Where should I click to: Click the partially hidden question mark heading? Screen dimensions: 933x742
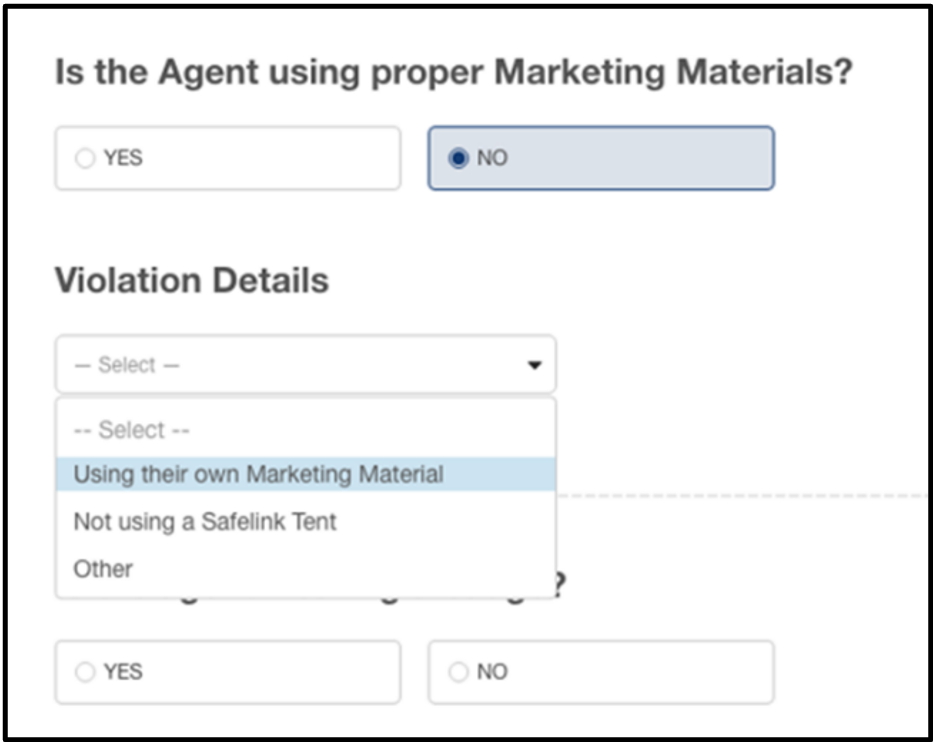(559, 586)
